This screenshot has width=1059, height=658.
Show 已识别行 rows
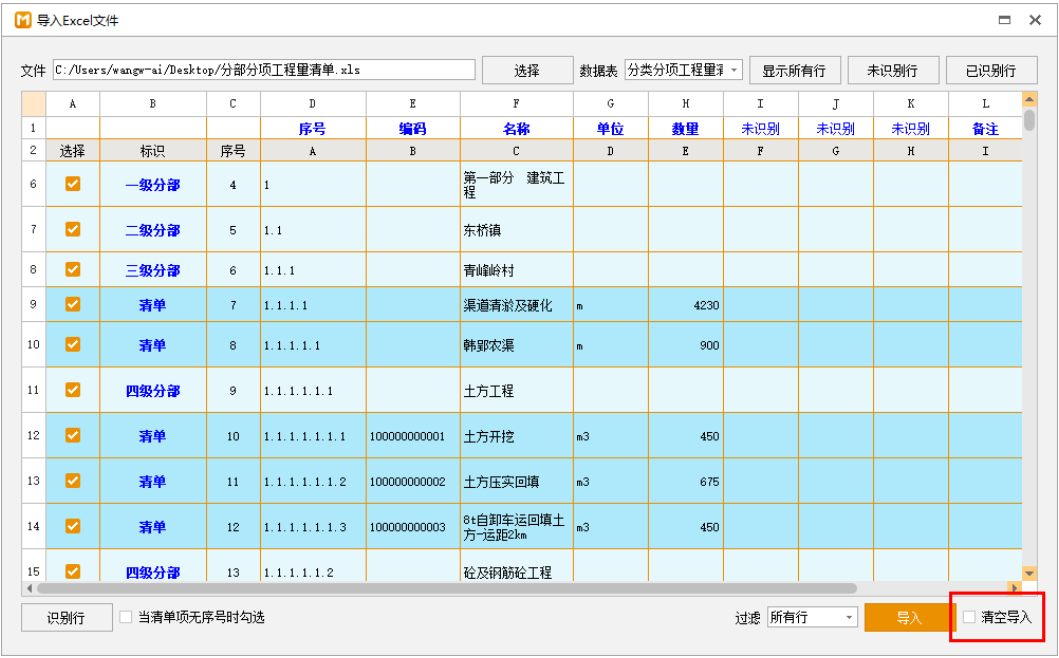(x=990, y=70)
